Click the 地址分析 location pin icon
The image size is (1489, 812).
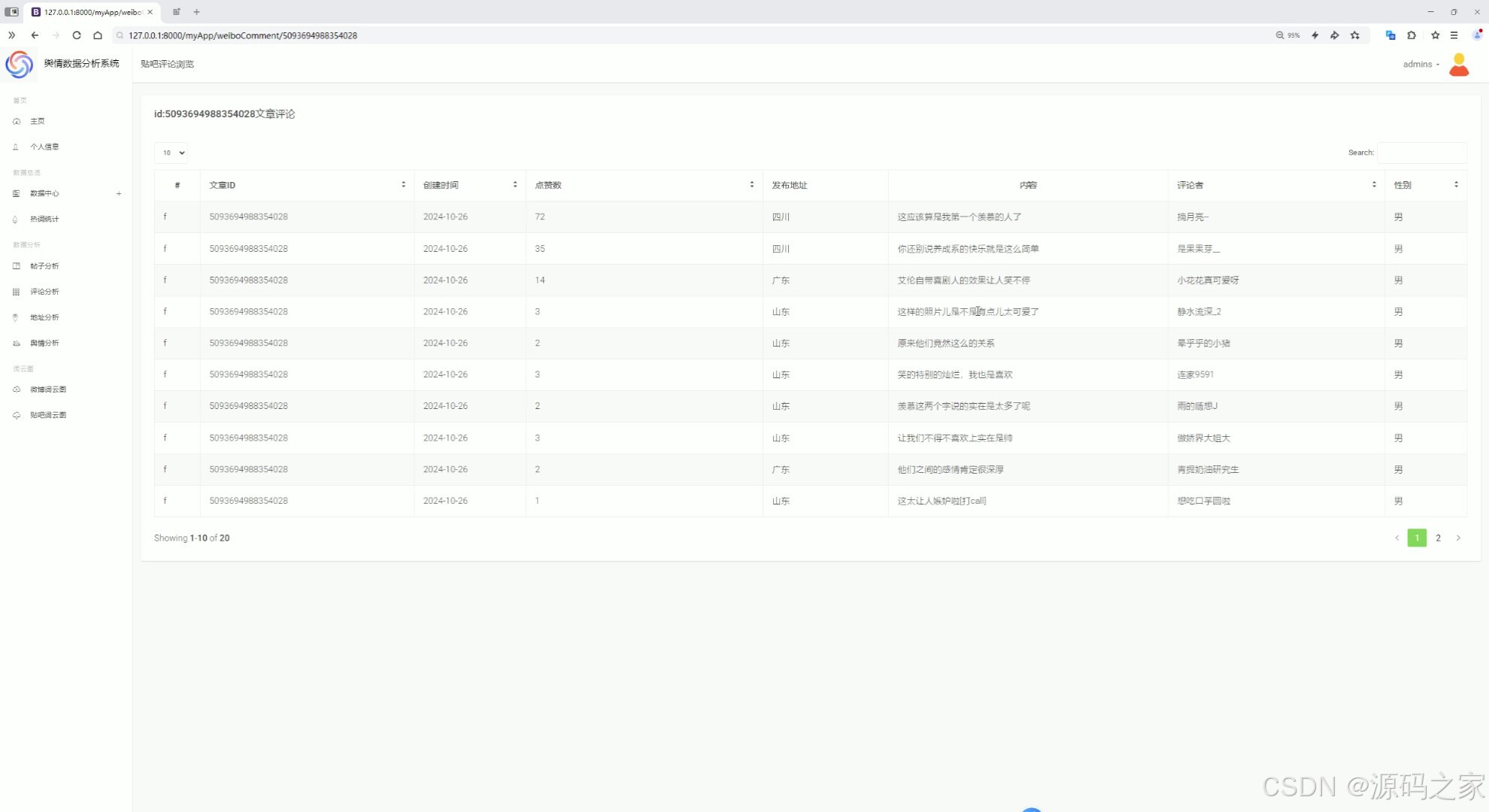point(16,317)
